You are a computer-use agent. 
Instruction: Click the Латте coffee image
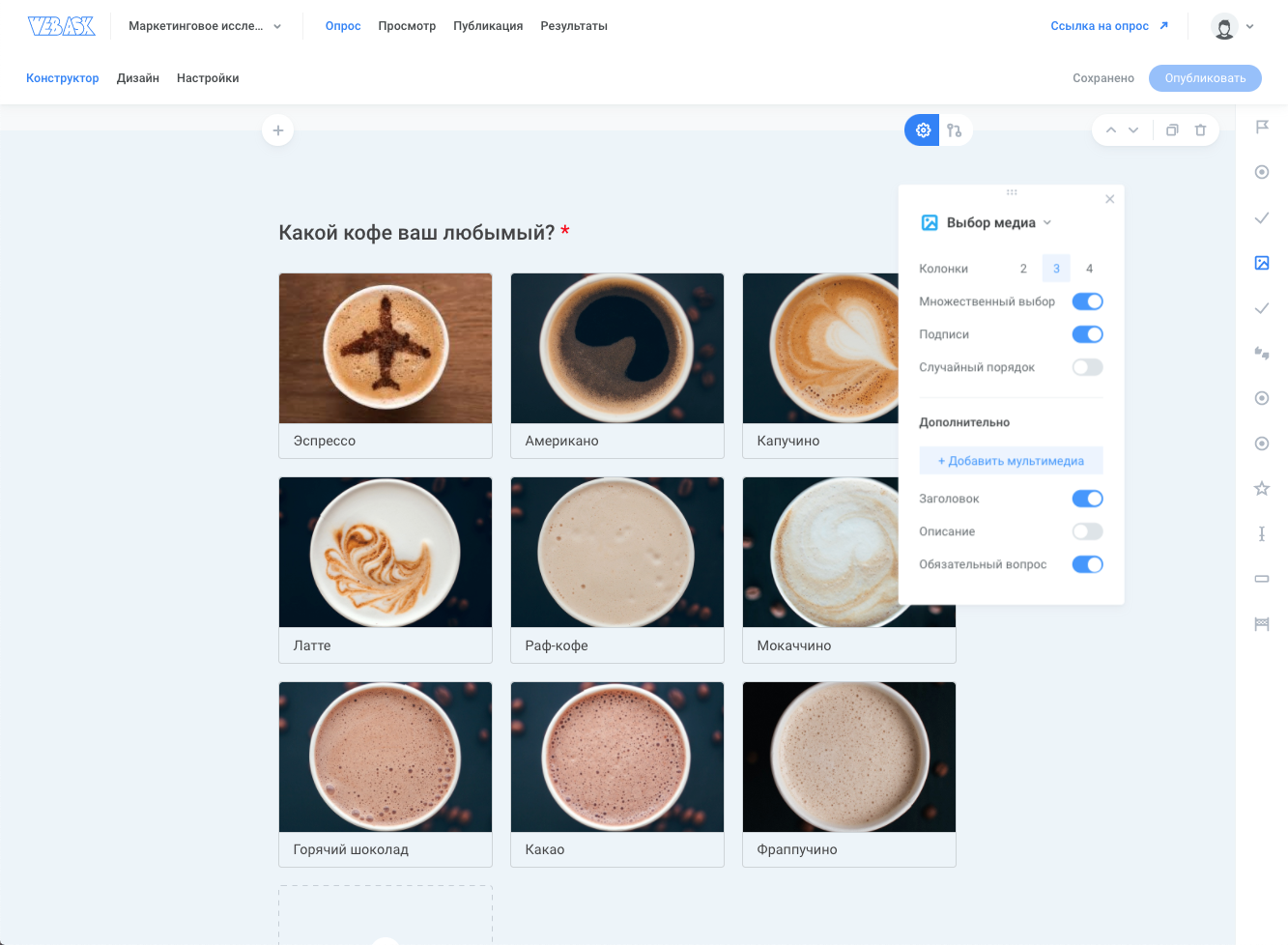[386, 553]
